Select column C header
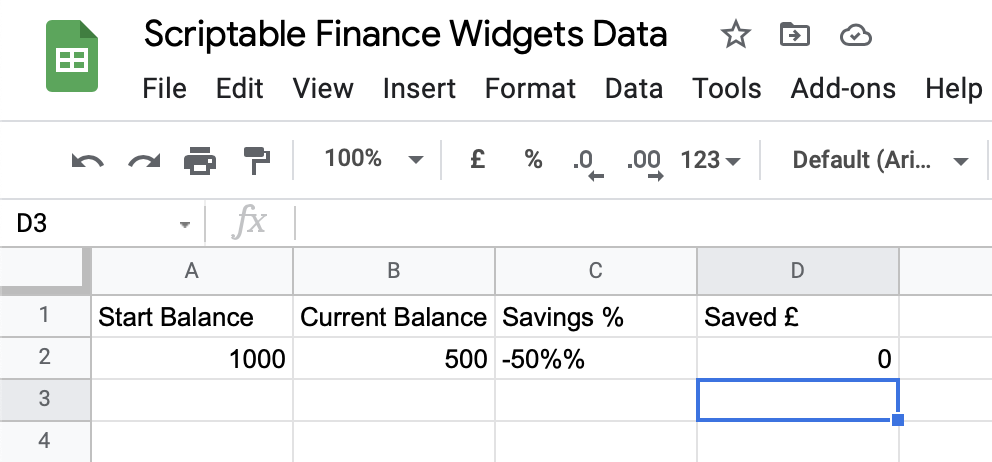The image size is (992, 462). [x=595, y=270]
